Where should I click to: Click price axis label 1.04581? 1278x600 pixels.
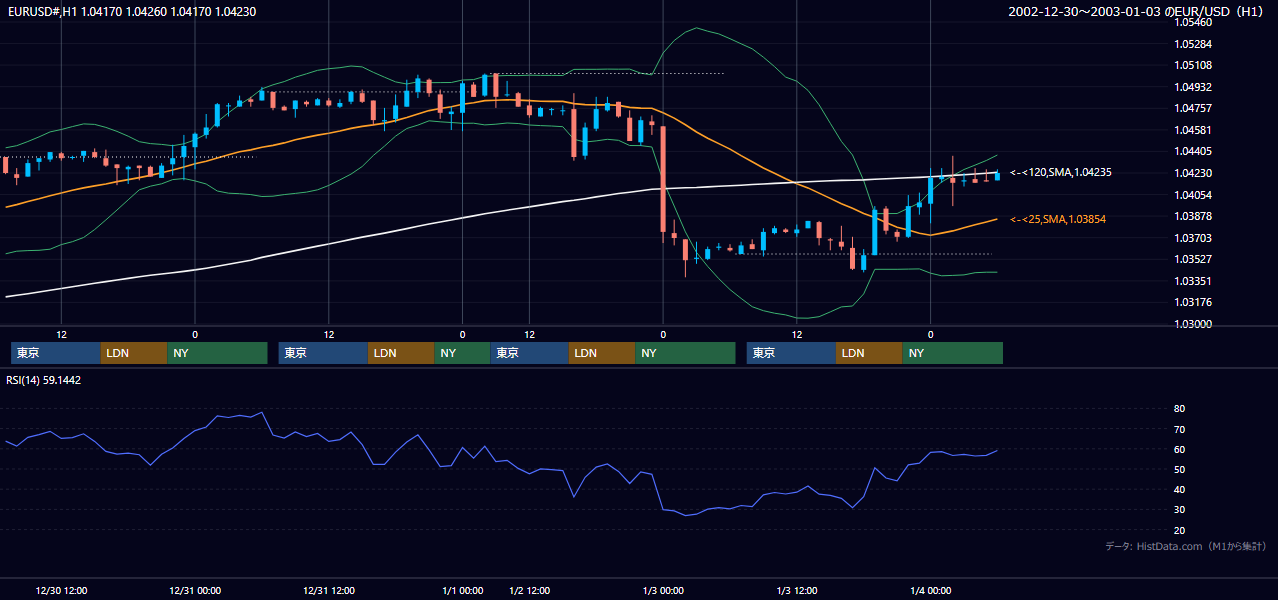pyautogui.click(x=1193, y=130)
